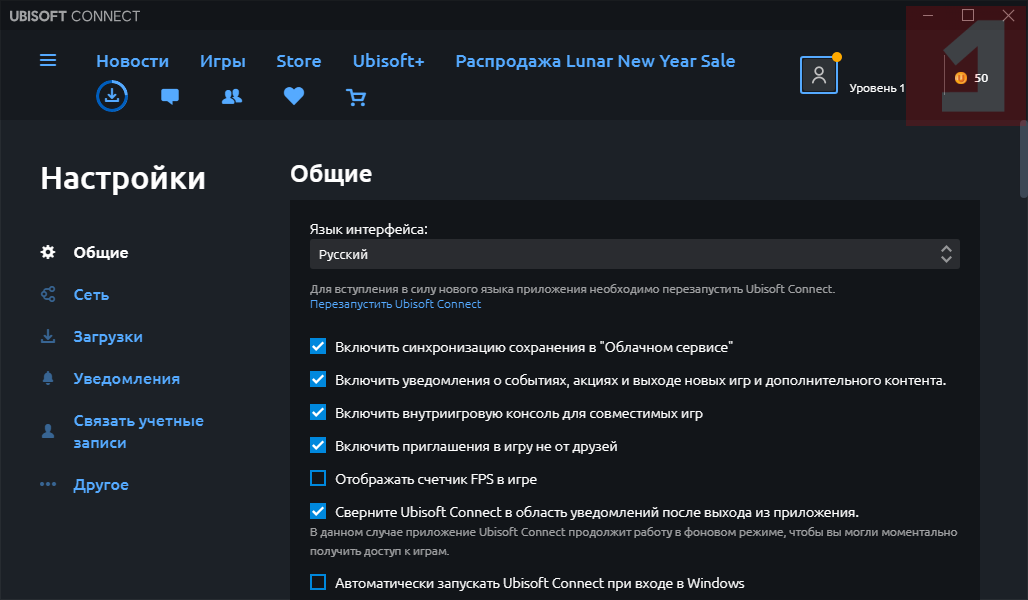Image resolution: width=1028 pixels, height=600 pixels.
Task: Click the UBISOFT CONNECT title logo
Action: coord(75,16)
